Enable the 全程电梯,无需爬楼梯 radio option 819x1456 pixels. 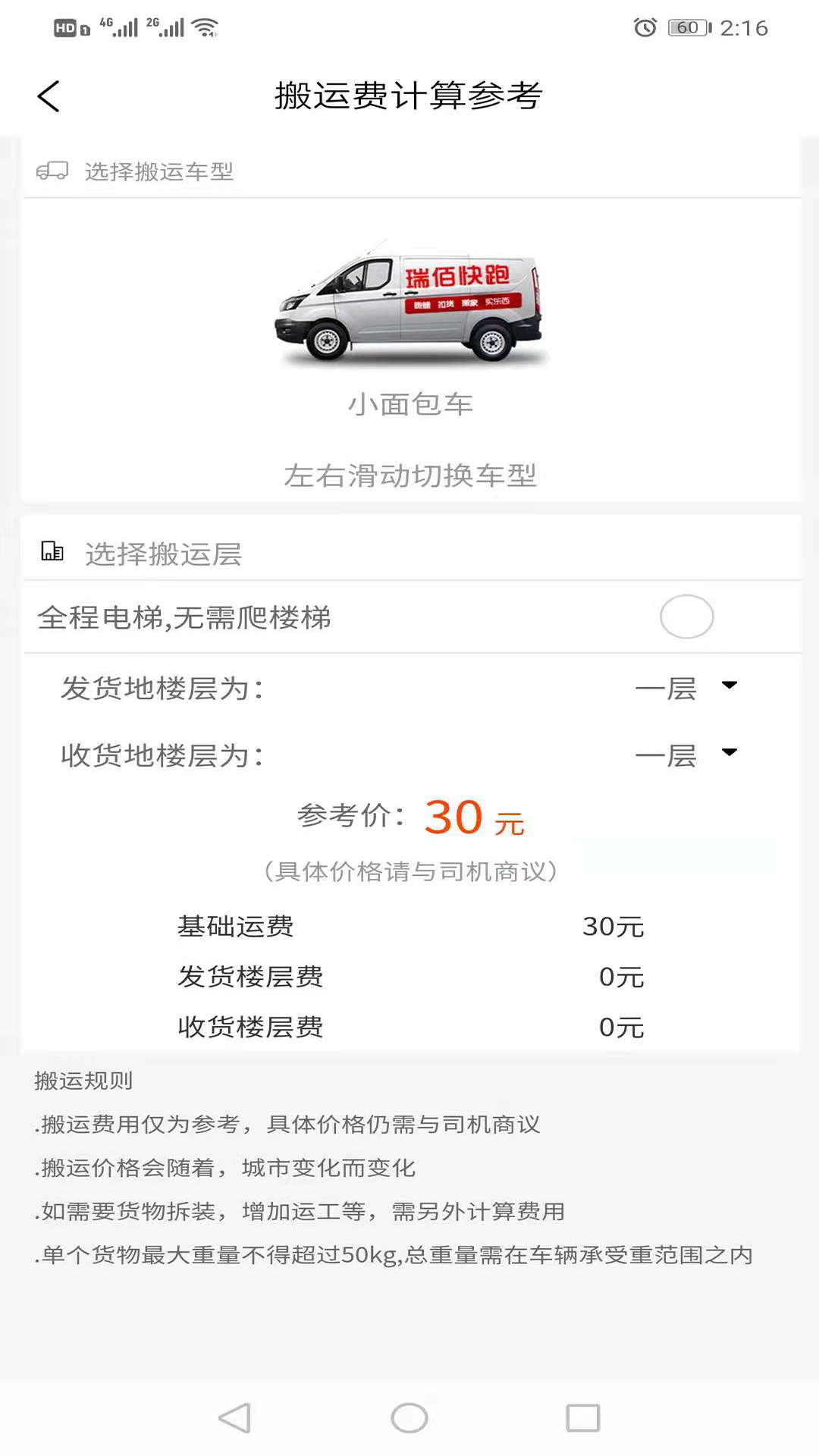tap(686, 617)
